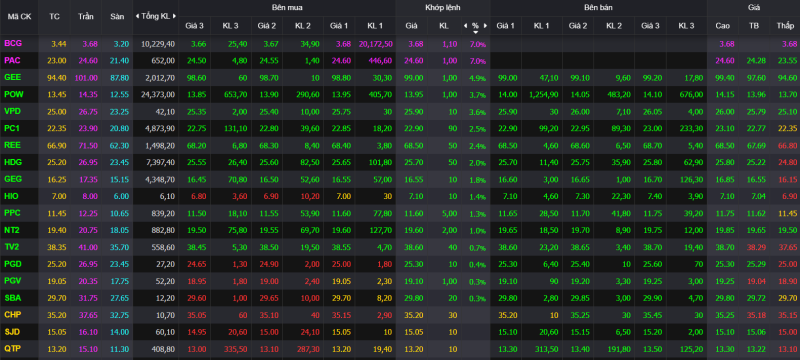Click BCG total volume 10,229,40
The height and width of the screenshot is (360, 800).
[158, 44]
